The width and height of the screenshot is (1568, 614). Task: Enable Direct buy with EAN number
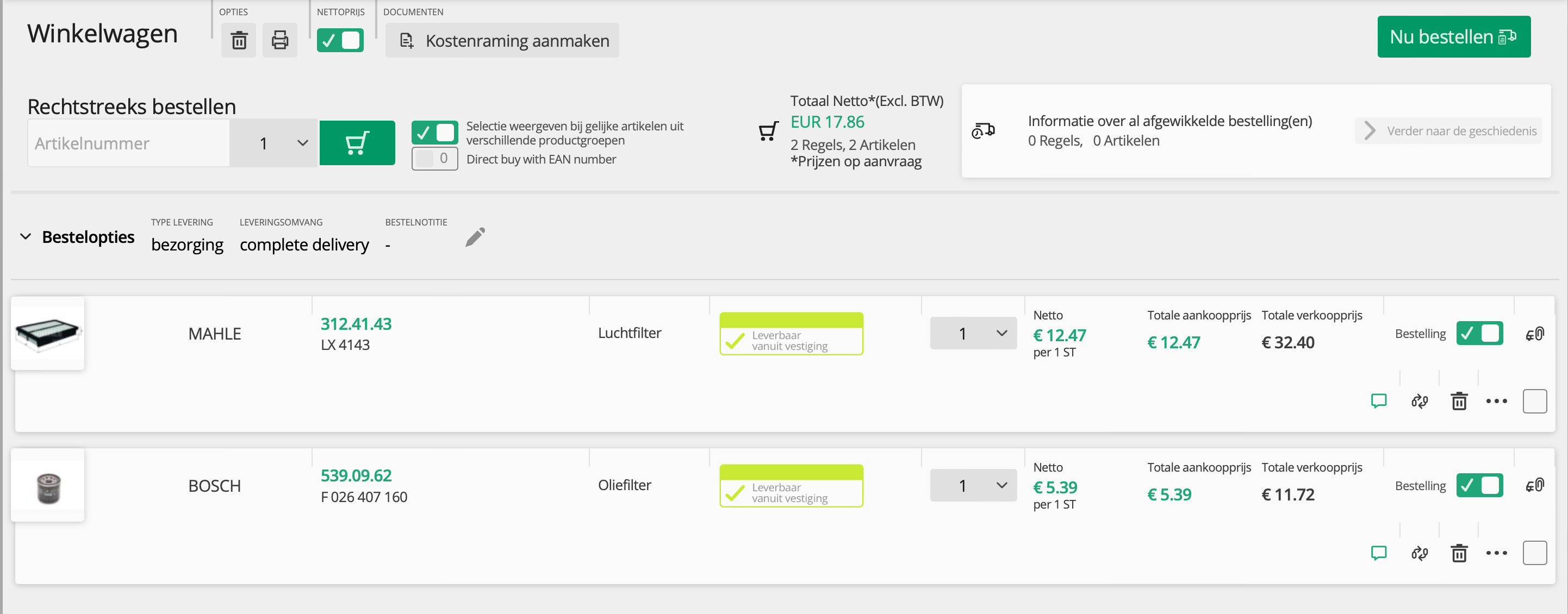click(x=434, y=159)
